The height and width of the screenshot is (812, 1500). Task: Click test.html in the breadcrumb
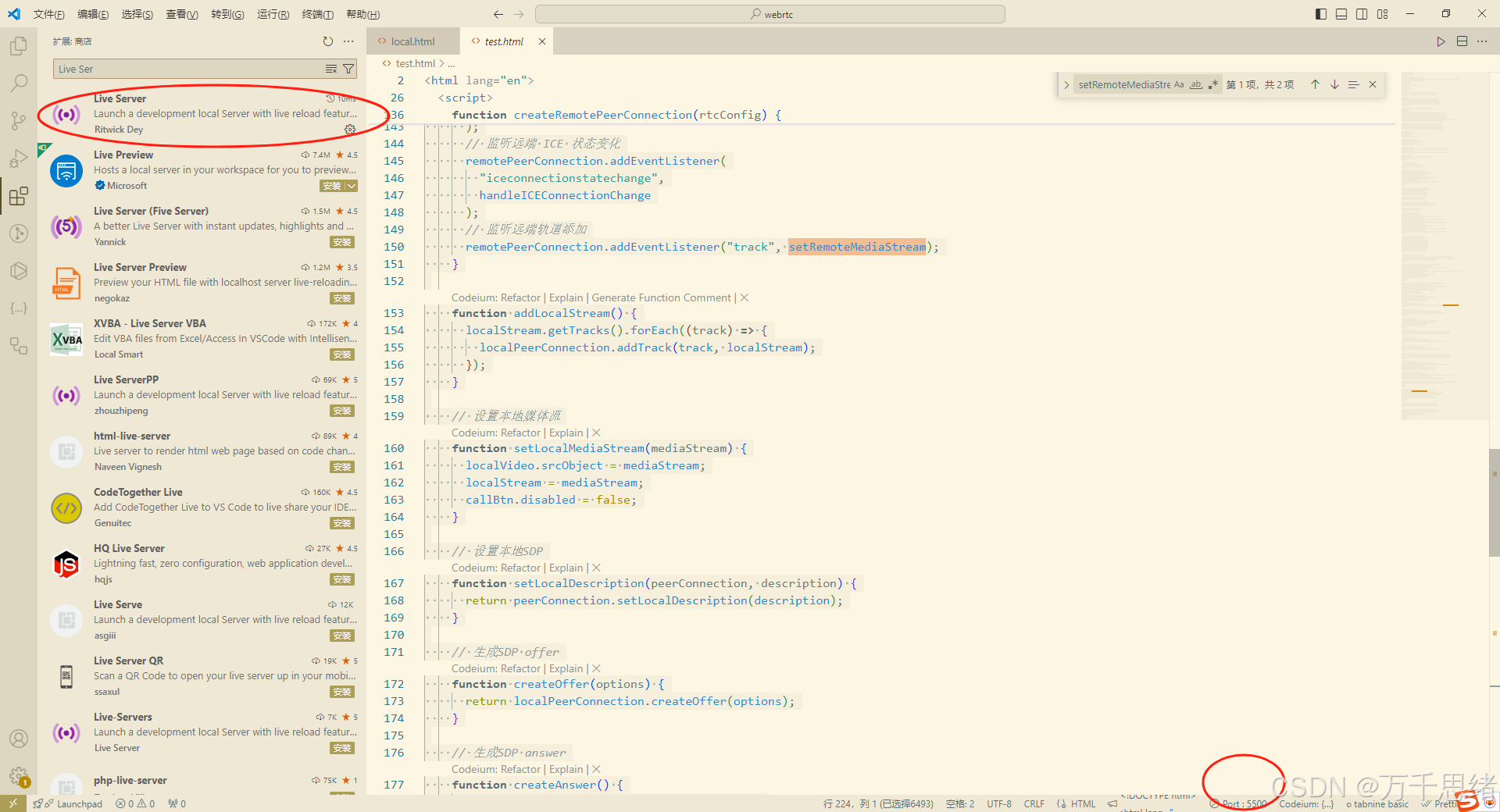point(415,63)
